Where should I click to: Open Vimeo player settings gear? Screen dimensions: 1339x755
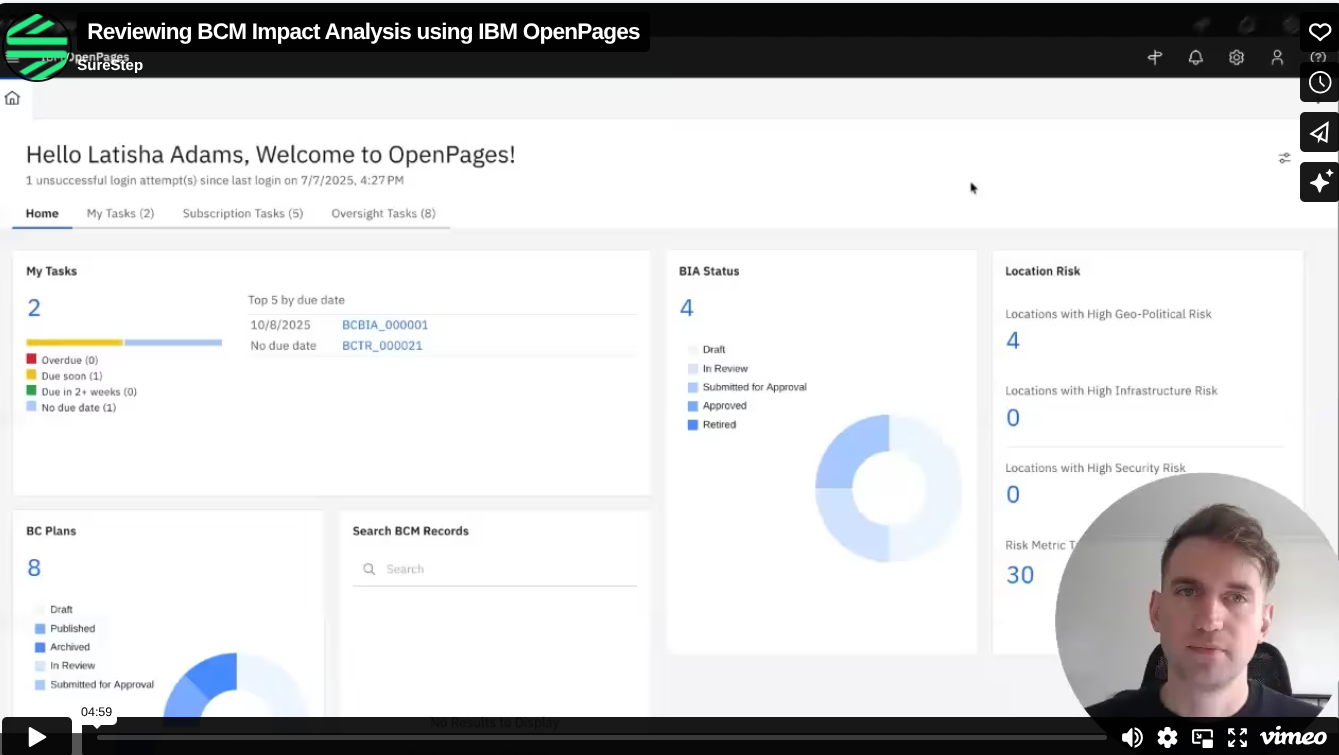click(x=1167, y=738)
